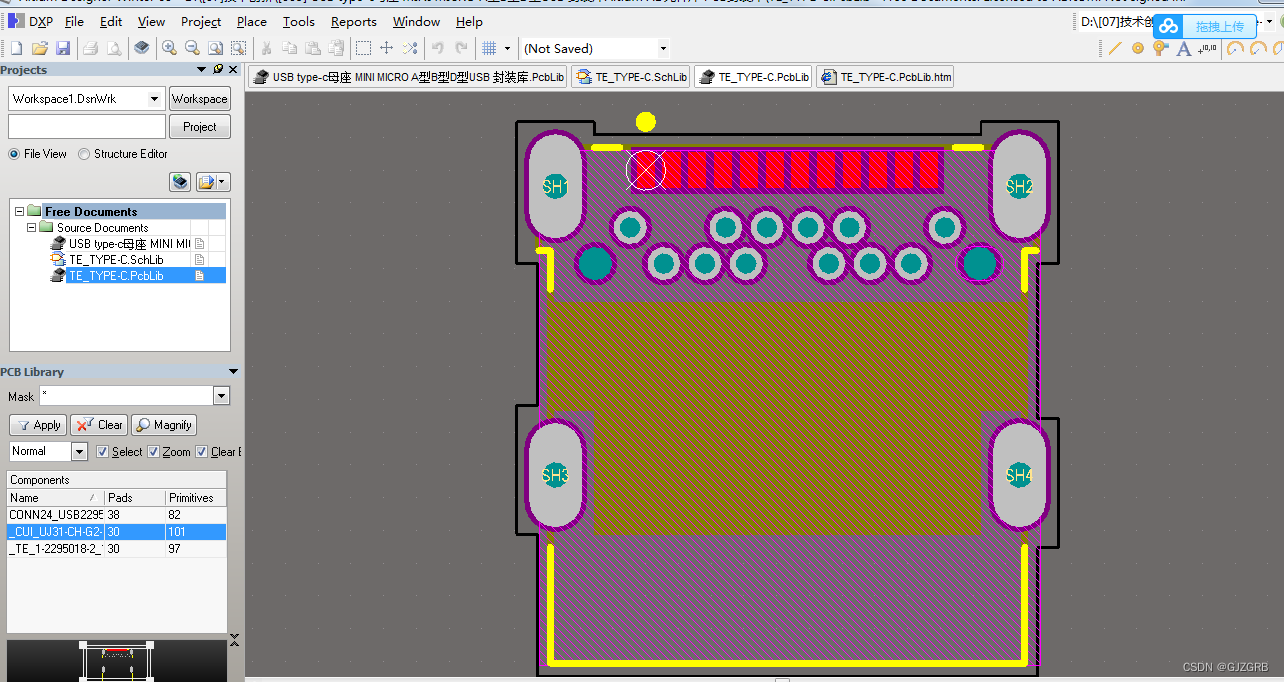1284x682 pixels.
Task: Open the Workspace1.DsnWrk dropdown
Action: point(154,98)
